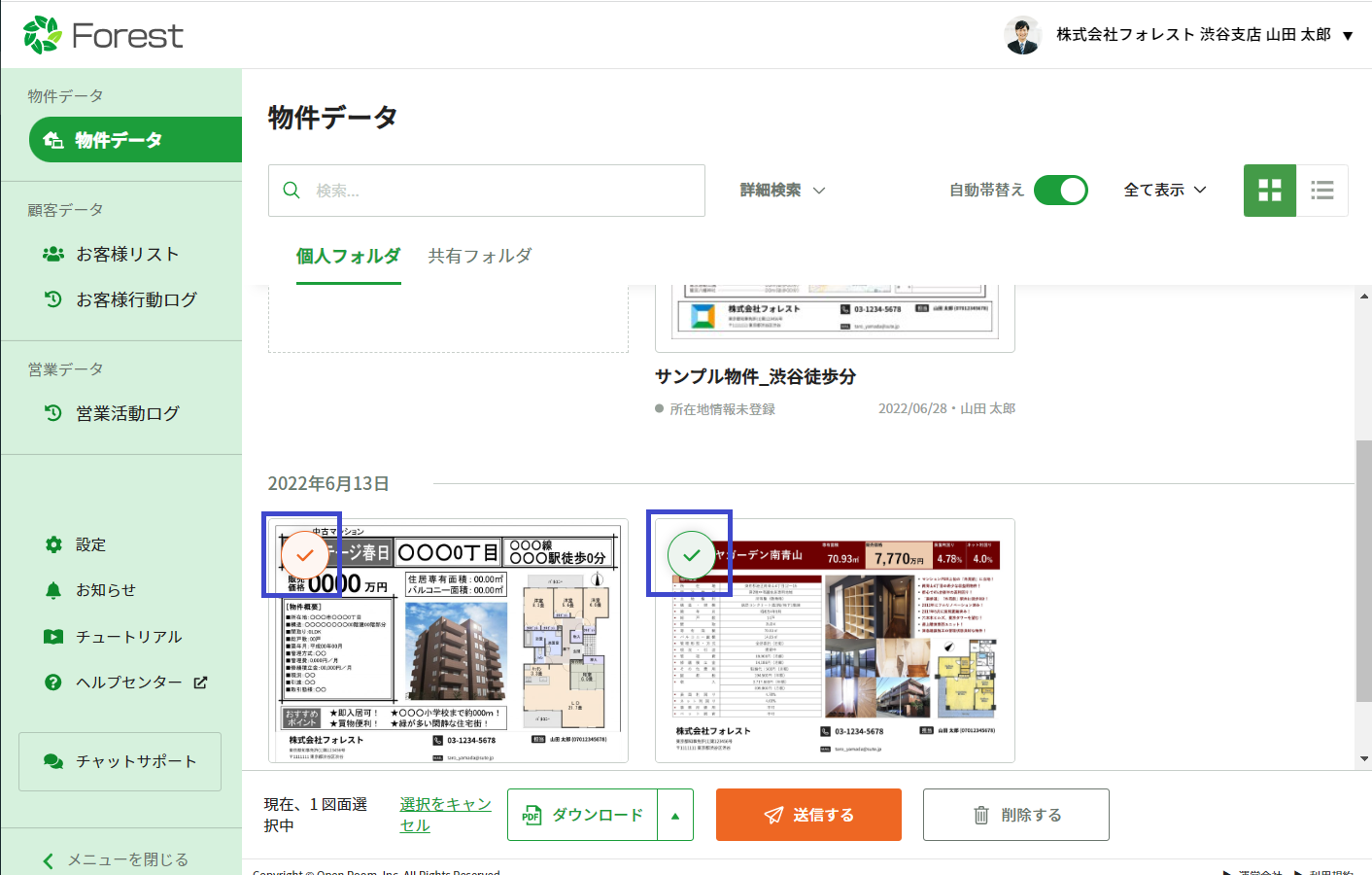Image resolution: width=1372 pixels, height=875 pixels.
Task: Uncheck the selected 中古マンション flyer
Action: point(304,555)
